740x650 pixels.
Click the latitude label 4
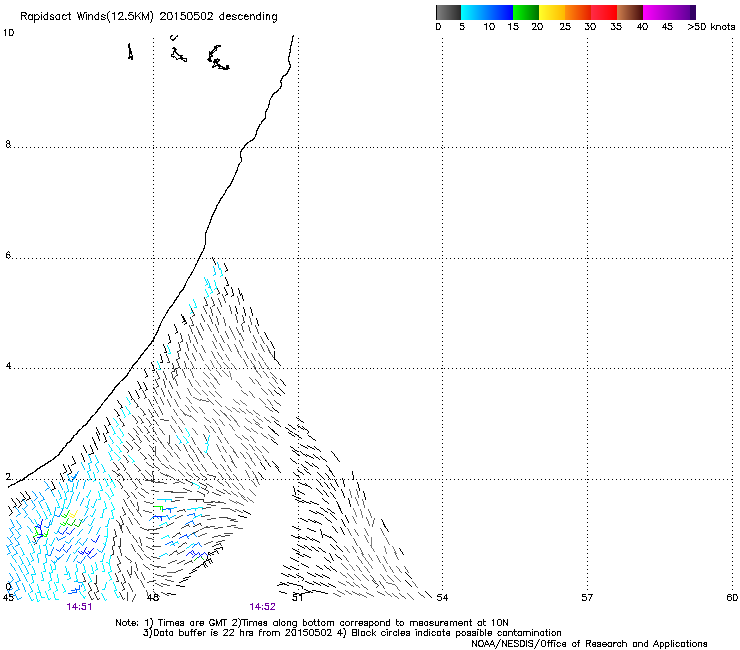coord(8,365)
